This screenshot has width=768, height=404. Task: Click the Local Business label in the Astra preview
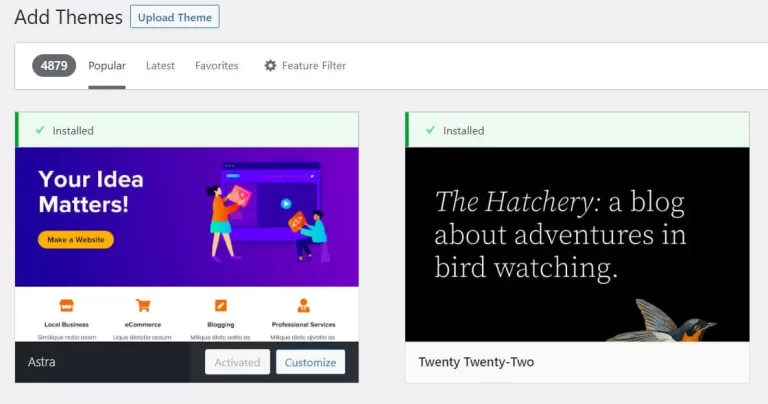click(x=67, y=325)
